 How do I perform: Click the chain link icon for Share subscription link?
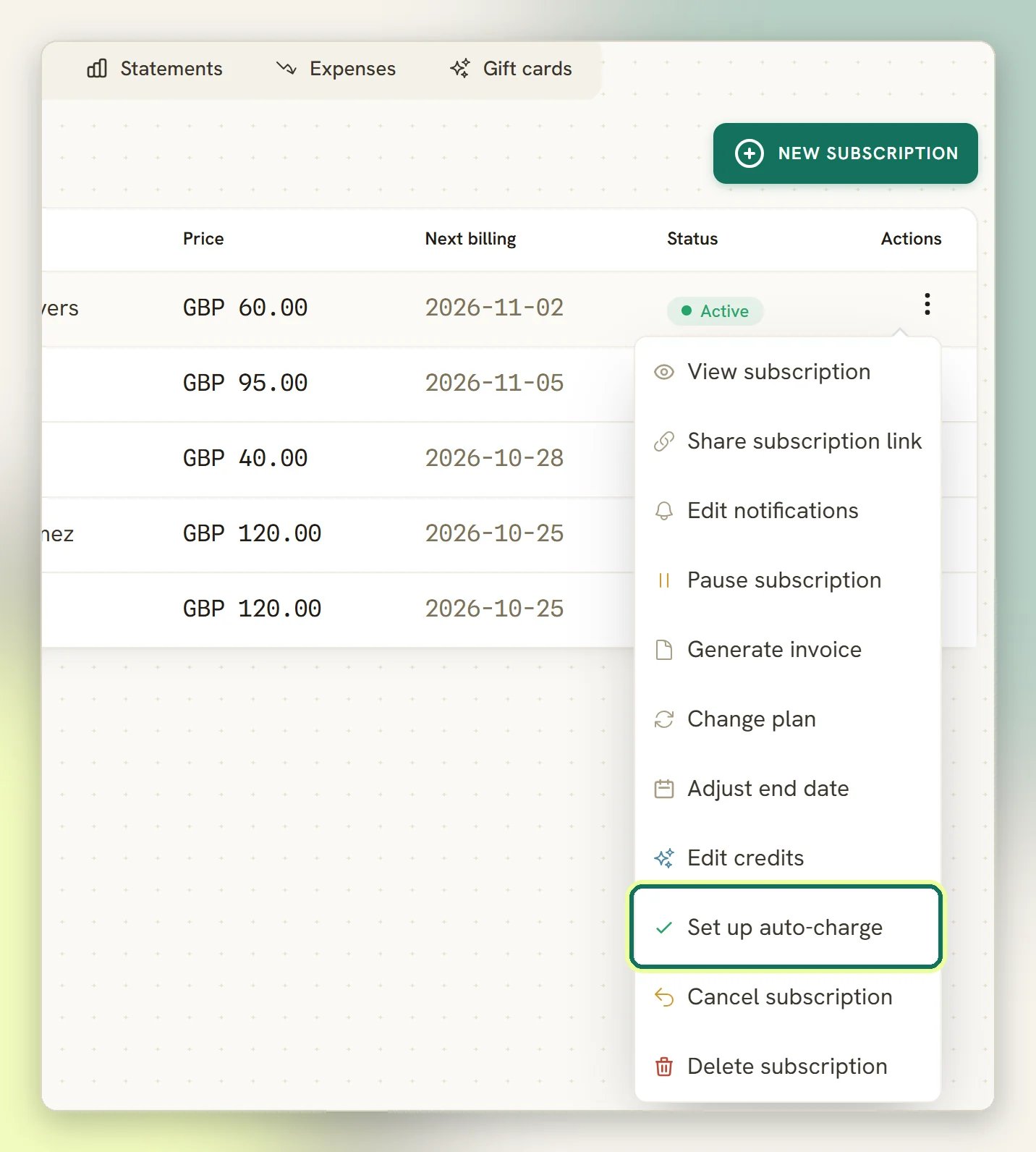click(x=663, y=441)
